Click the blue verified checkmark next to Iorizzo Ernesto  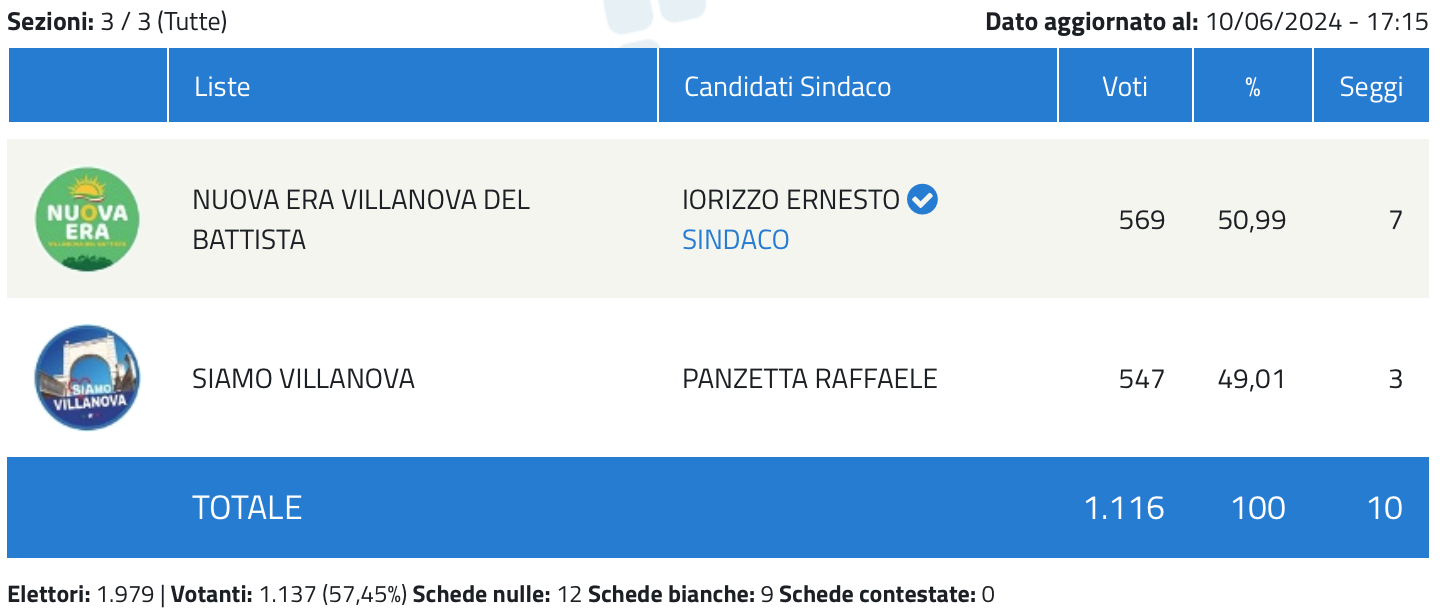click(x=922, y=200)
